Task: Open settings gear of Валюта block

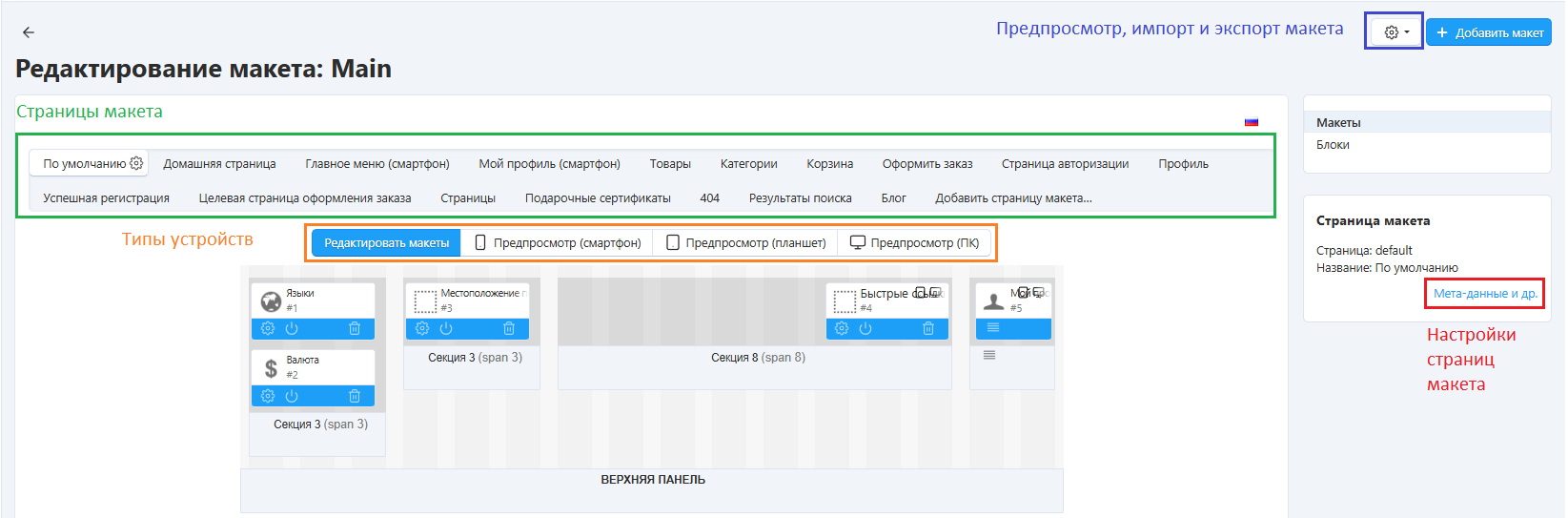Action: (268, 396)
